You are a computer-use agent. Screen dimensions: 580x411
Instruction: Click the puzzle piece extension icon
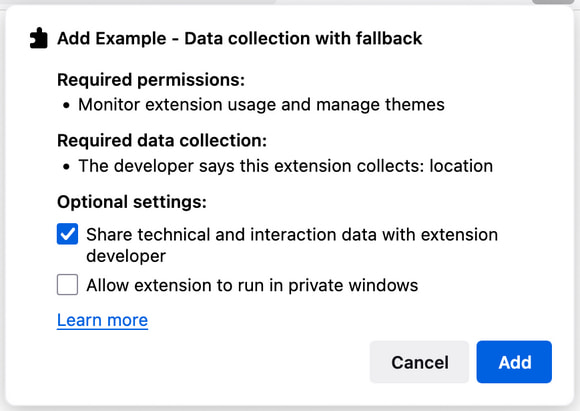(39, 38)
